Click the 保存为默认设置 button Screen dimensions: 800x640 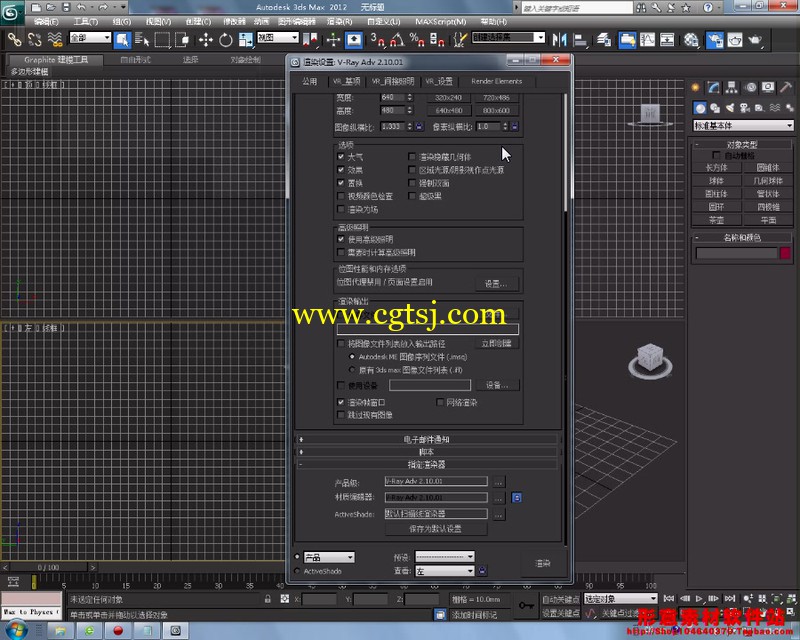(x=436, y=529)
